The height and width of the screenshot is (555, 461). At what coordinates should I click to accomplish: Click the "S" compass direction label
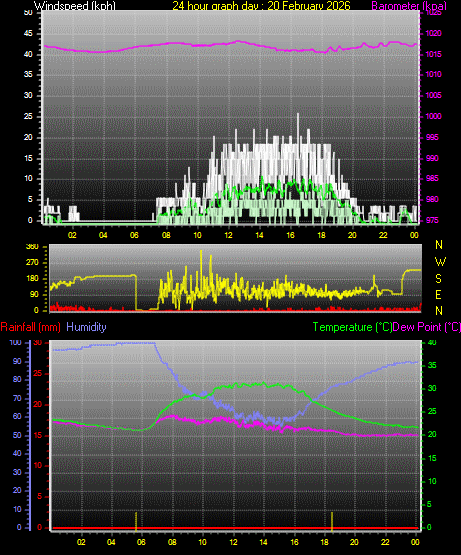[438, 279]
